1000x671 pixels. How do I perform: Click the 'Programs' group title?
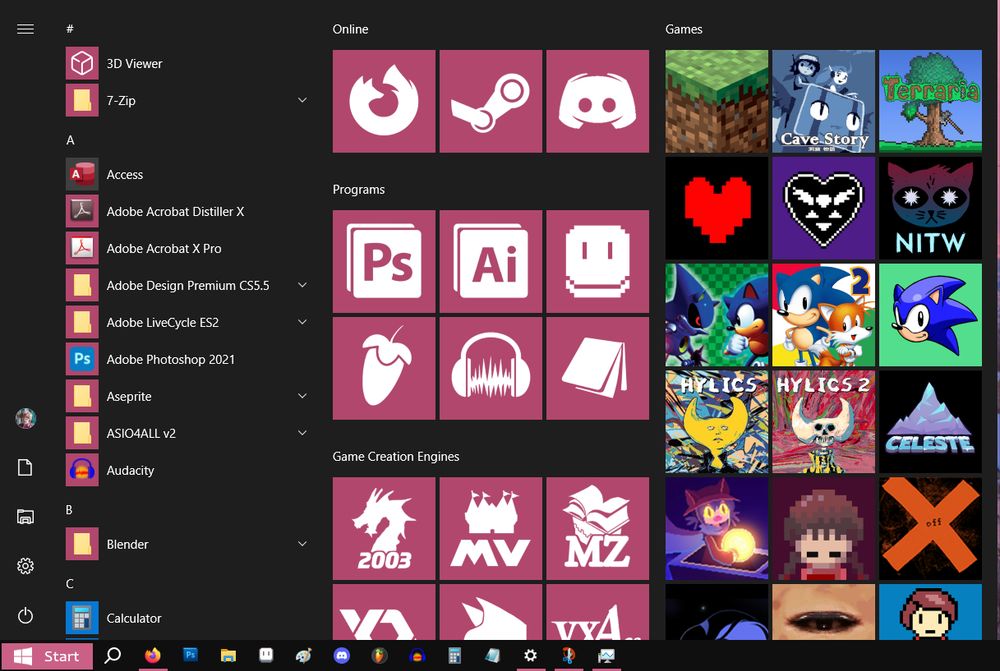(358, 189)
